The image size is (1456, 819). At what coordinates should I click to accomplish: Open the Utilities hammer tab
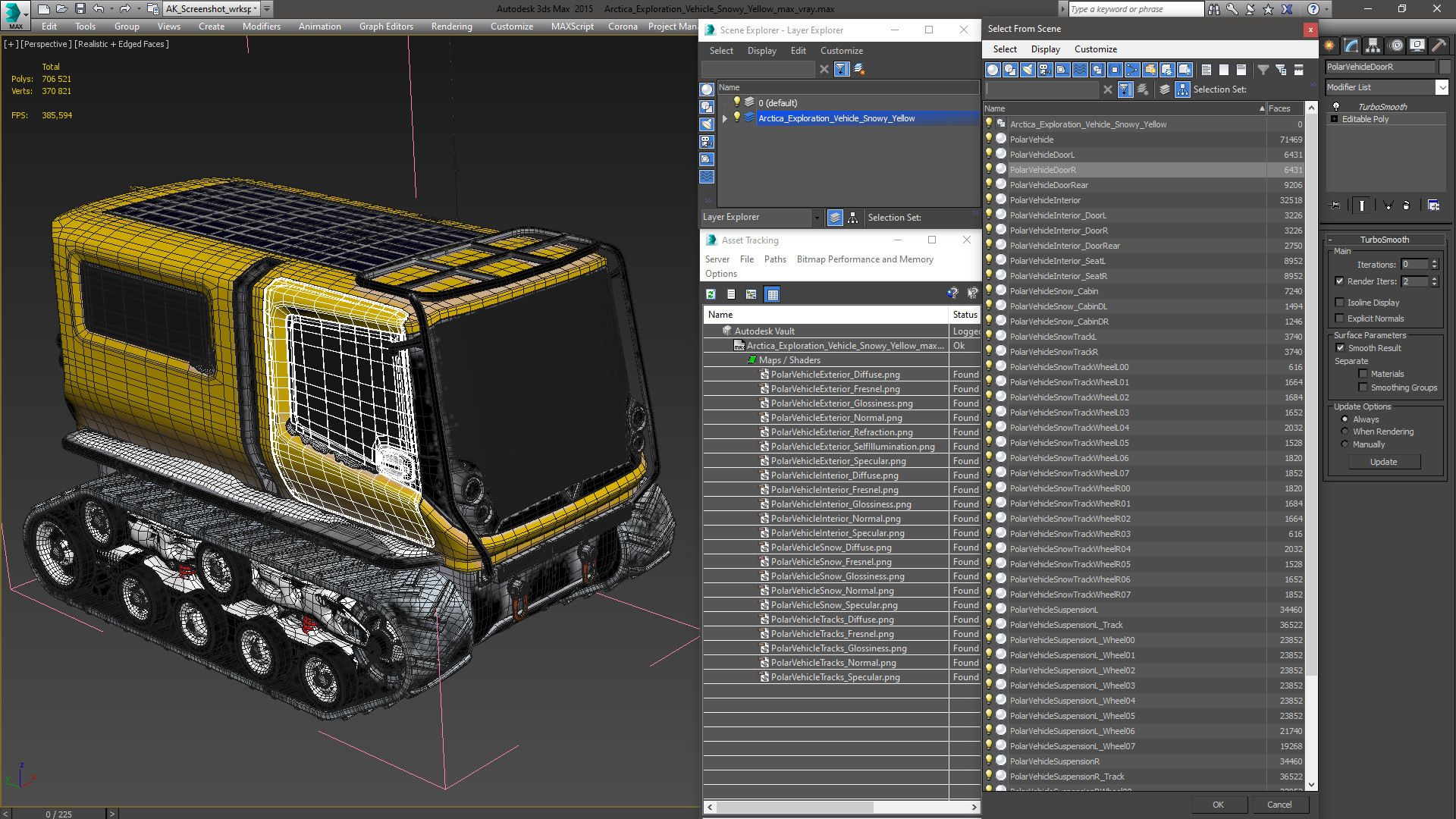pos(1438,45)
